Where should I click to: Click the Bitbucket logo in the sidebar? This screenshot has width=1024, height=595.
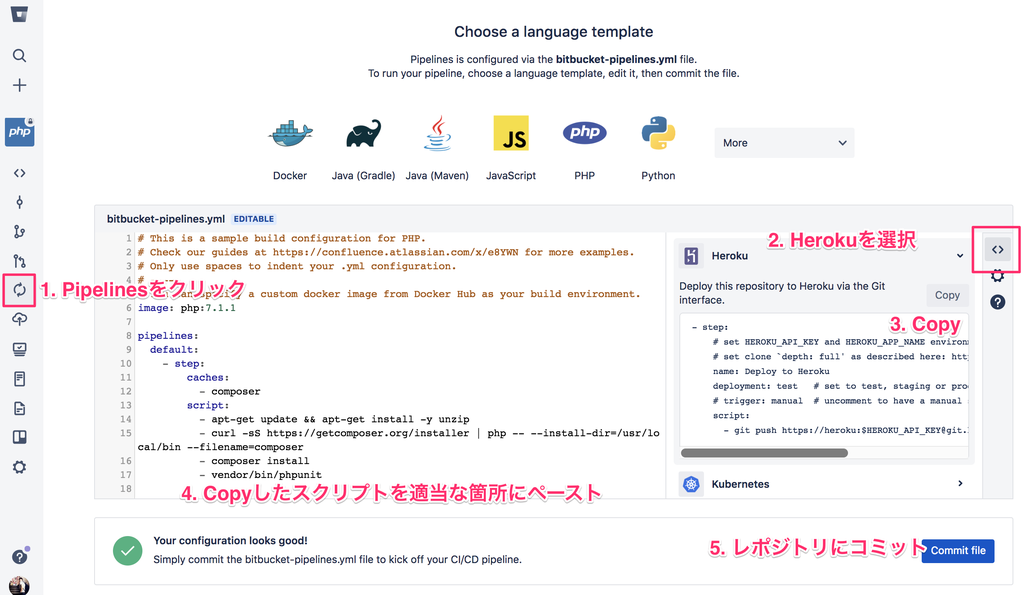click(x=20, y=14)
